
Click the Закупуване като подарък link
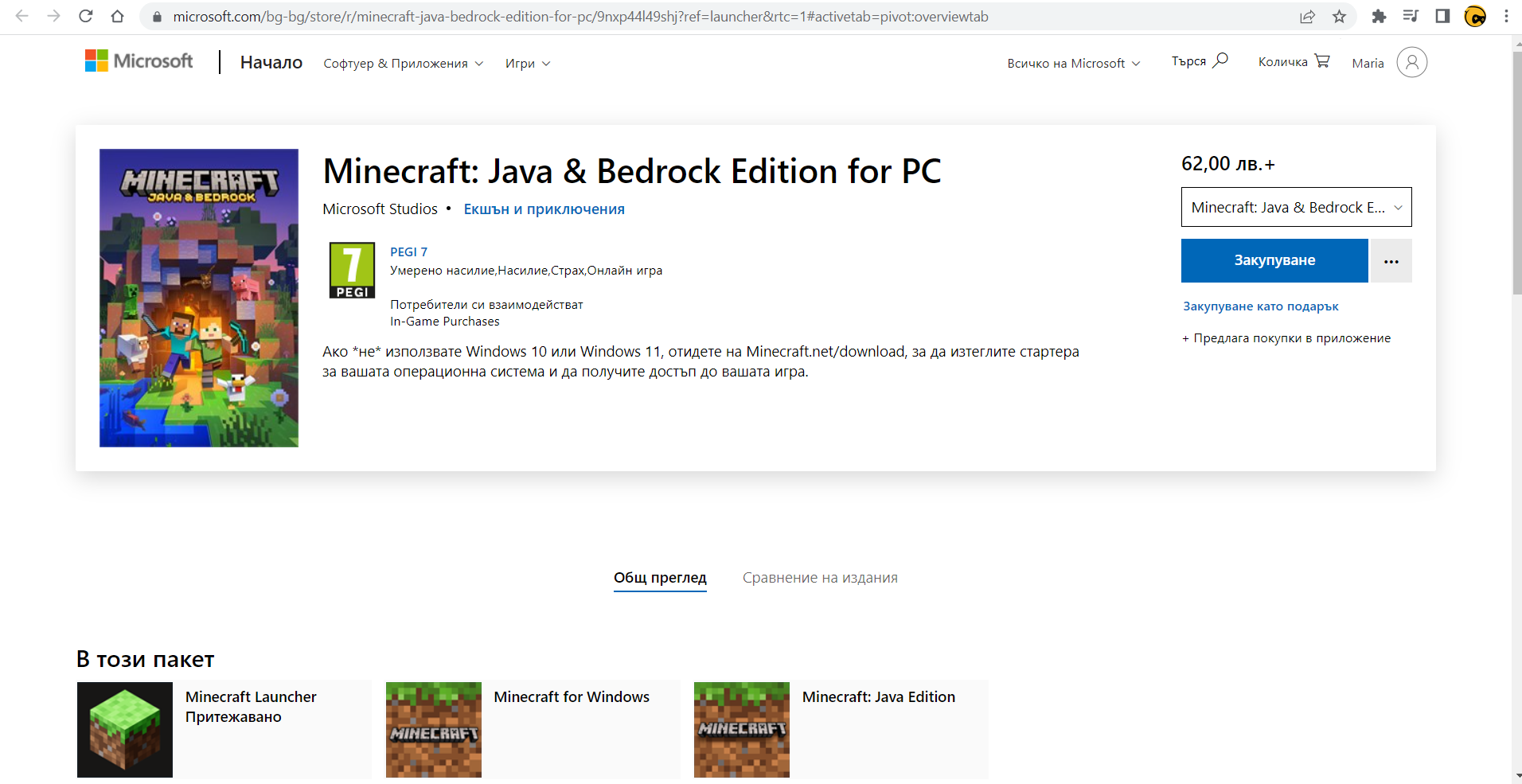pos(1260,306)
